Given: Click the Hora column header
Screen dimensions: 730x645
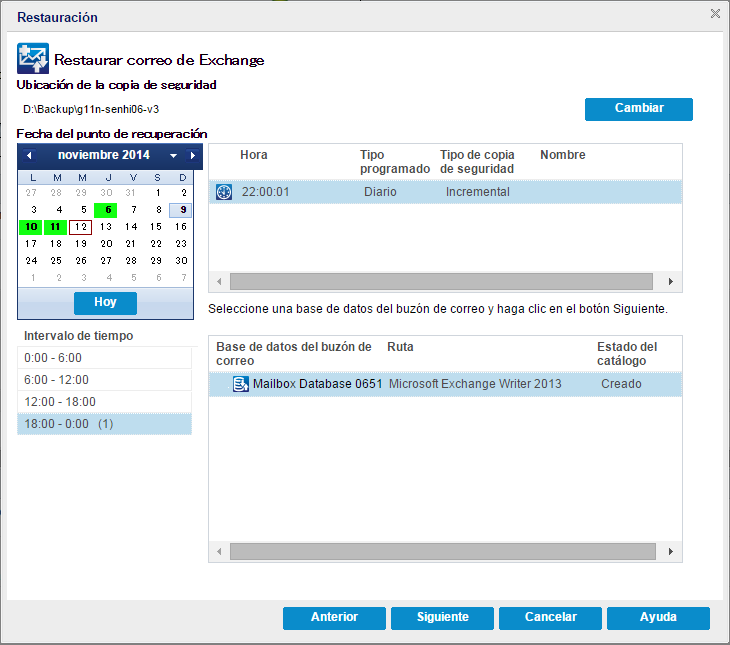Looking at the screenshot, I should (x=254, y=155).
